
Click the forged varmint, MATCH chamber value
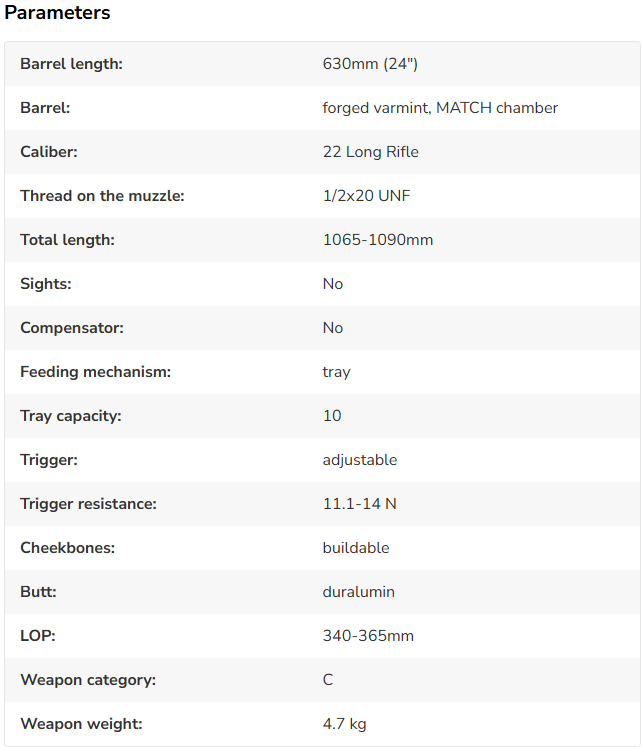tap(440, 108)
